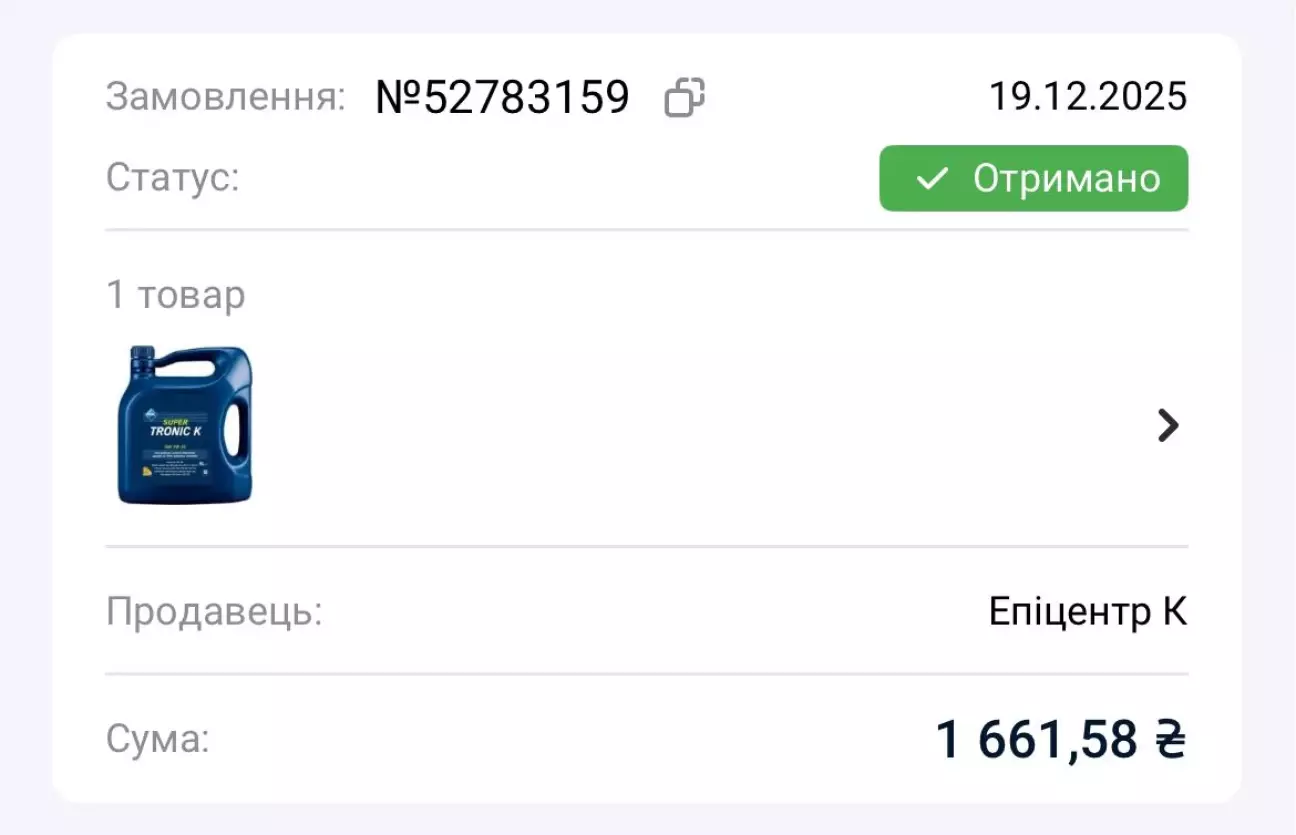
Task: Click the order date 19.12.2025
Action: point(1087,97)
